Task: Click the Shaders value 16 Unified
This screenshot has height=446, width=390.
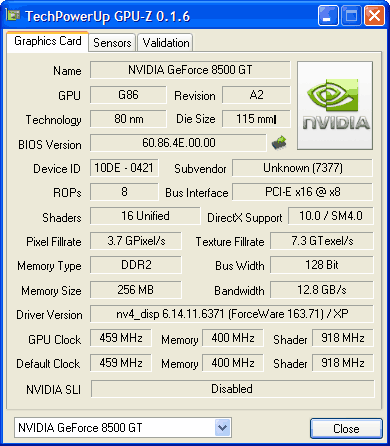Action: pos(145,216)
